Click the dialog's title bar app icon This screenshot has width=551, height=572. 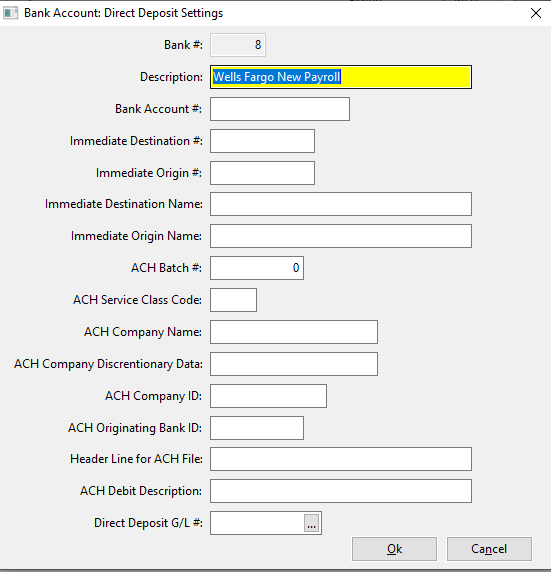click(x=10, y=13)
